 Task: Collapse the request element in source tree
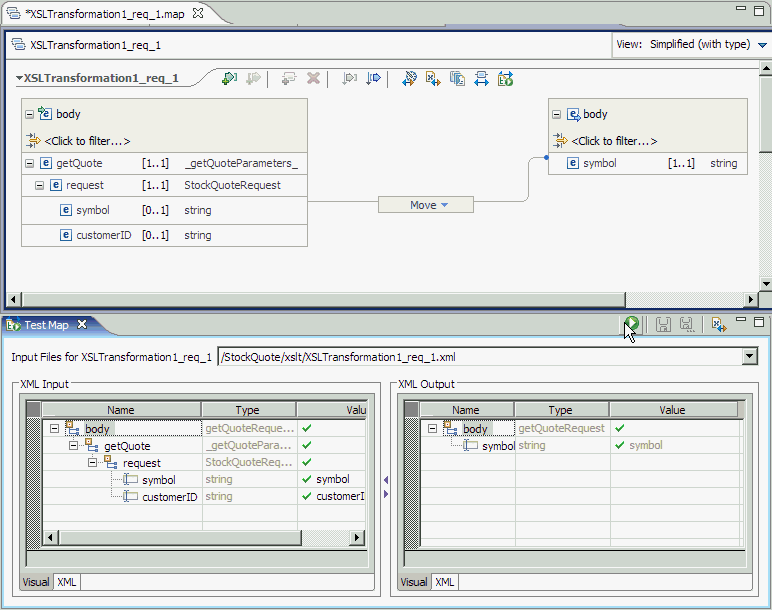click(39, 185)
